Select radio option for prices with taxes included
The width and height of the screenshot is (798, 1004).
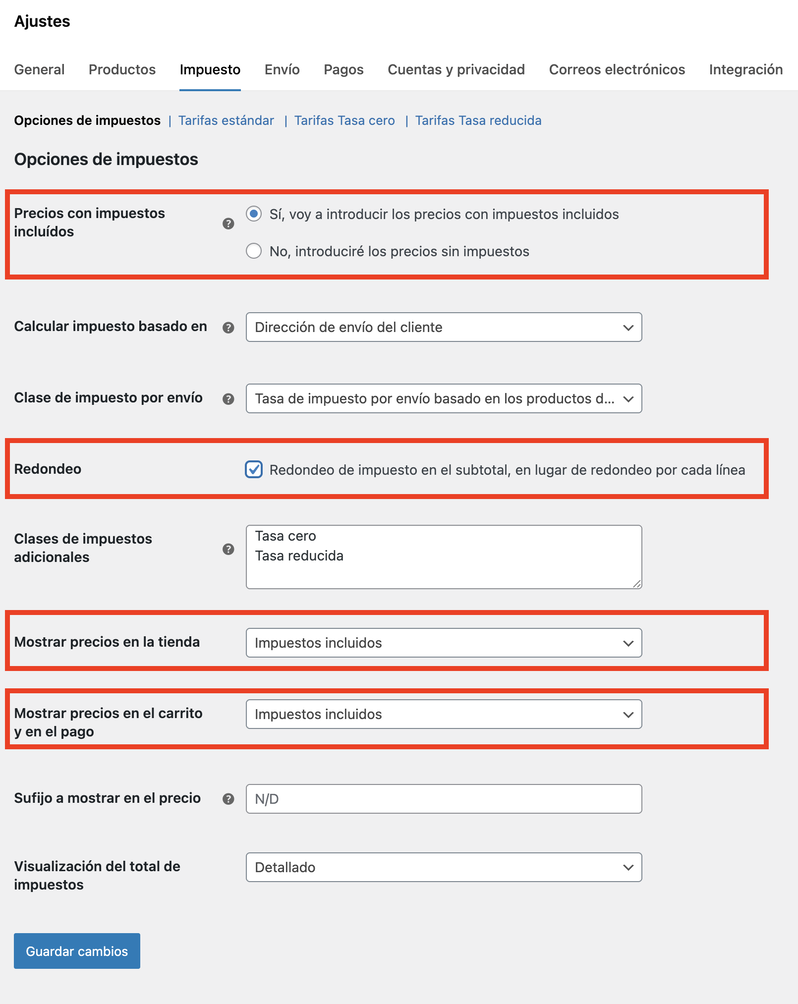tap(253, 213)
